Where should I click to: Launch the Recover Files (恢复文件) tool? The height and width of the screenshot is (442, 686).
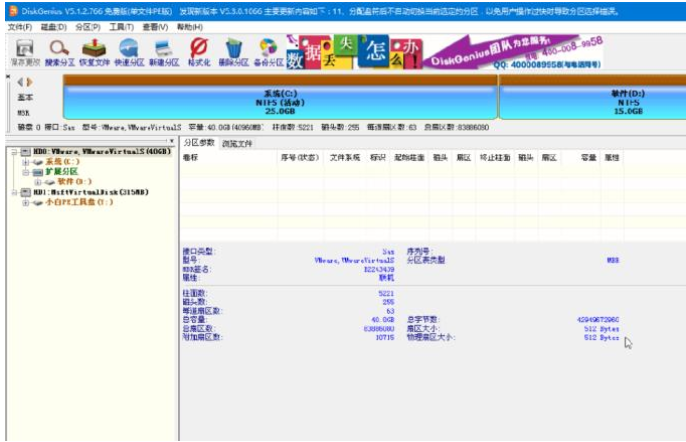(94, 53)
